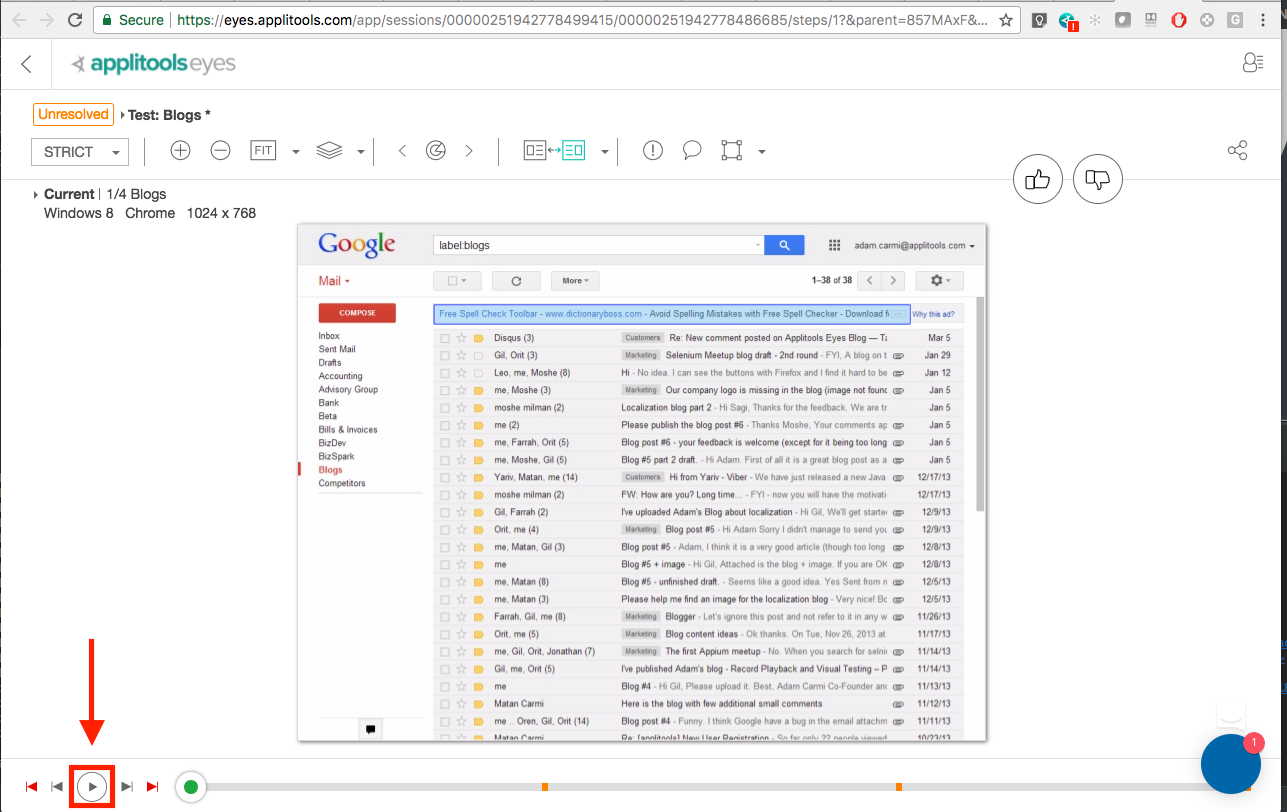Viewport: 1287px width, 812px height.
Task: Open the dropdown arrow beside comparison view
Action: (605, 152)
